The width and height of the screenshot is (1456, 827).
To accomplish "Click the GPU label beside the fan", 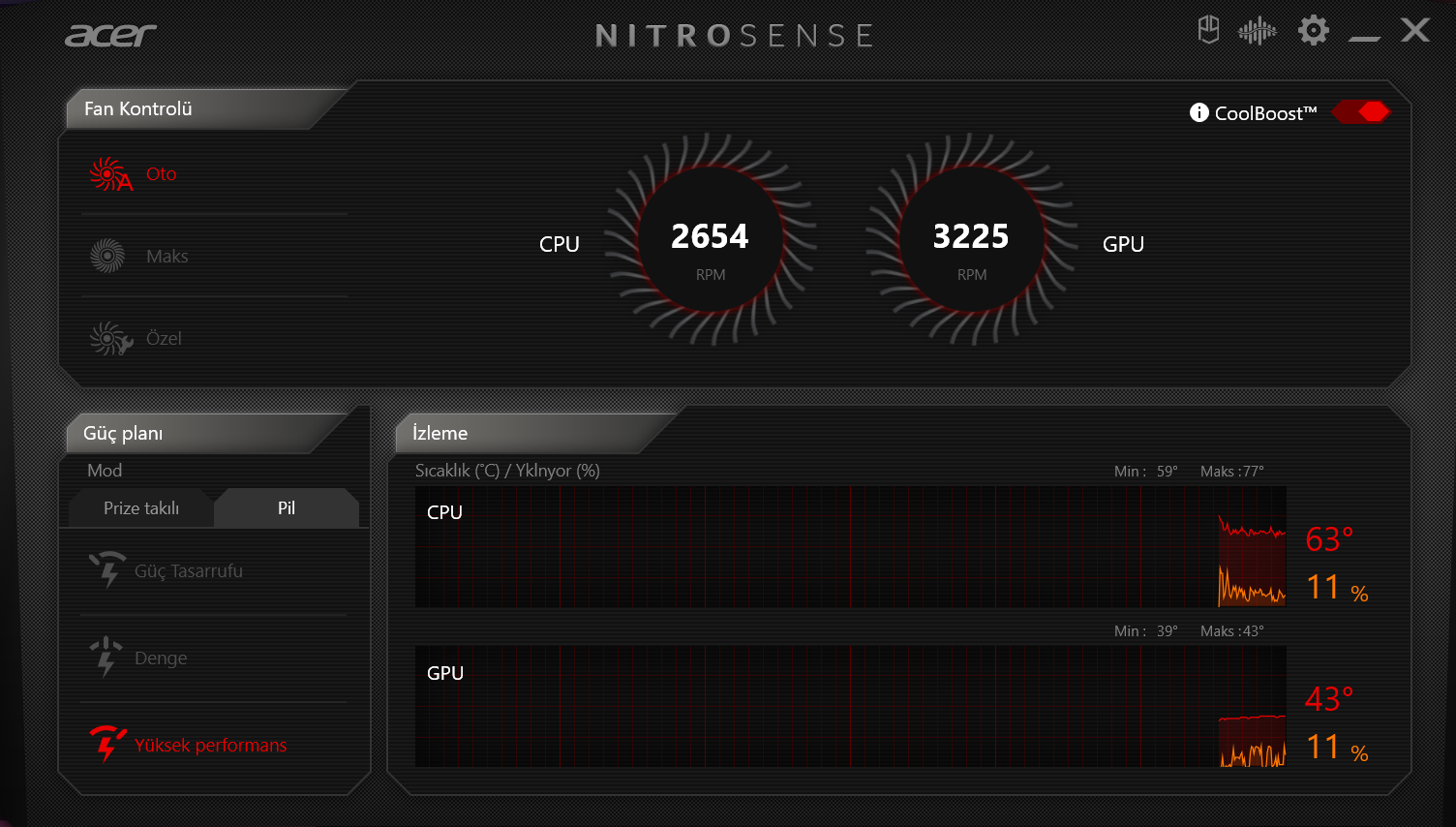I will pos(1123,244).
